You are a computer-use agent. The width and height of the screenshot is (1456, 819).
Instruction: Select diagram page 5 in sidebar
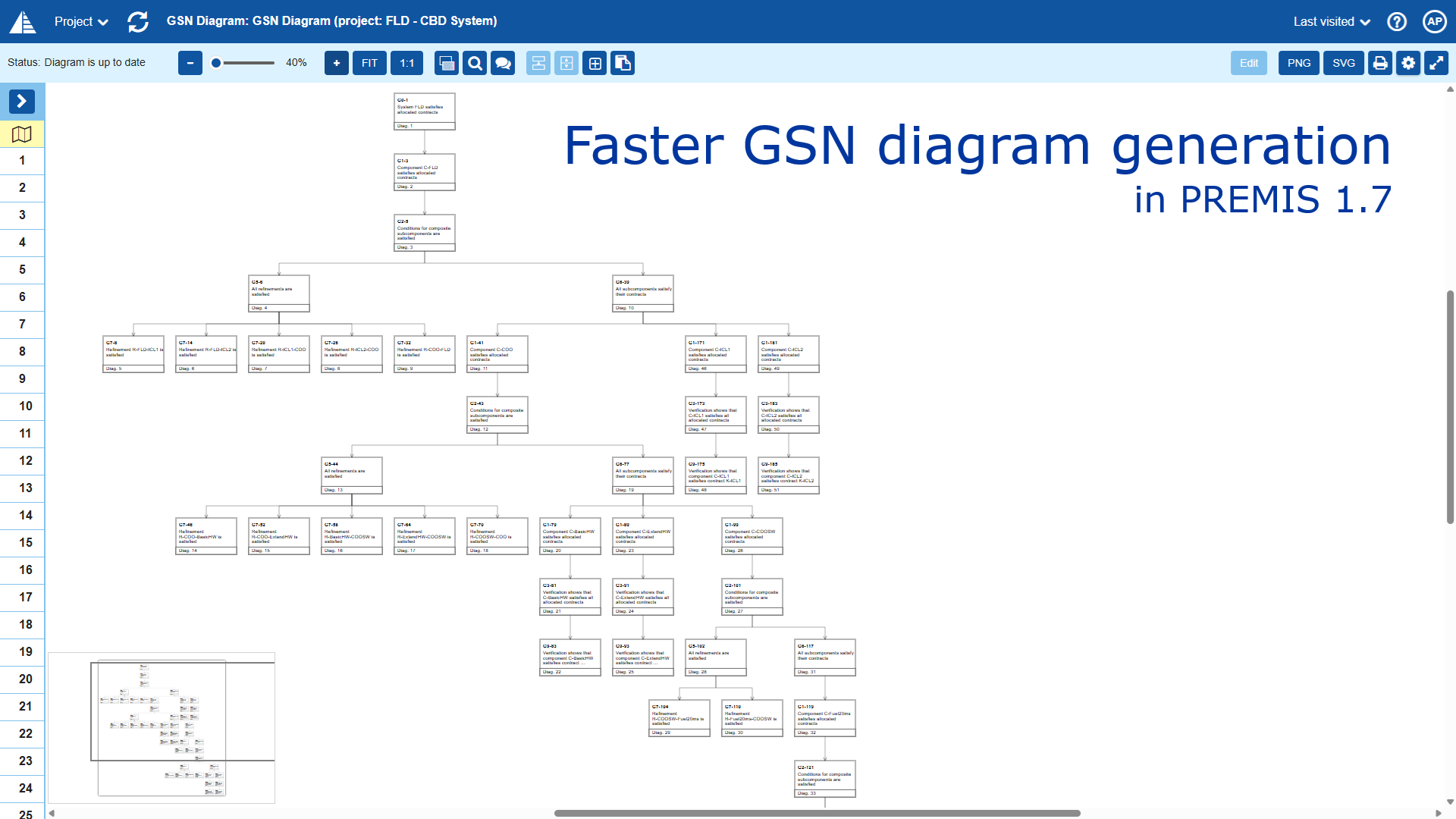click(22, 270)
